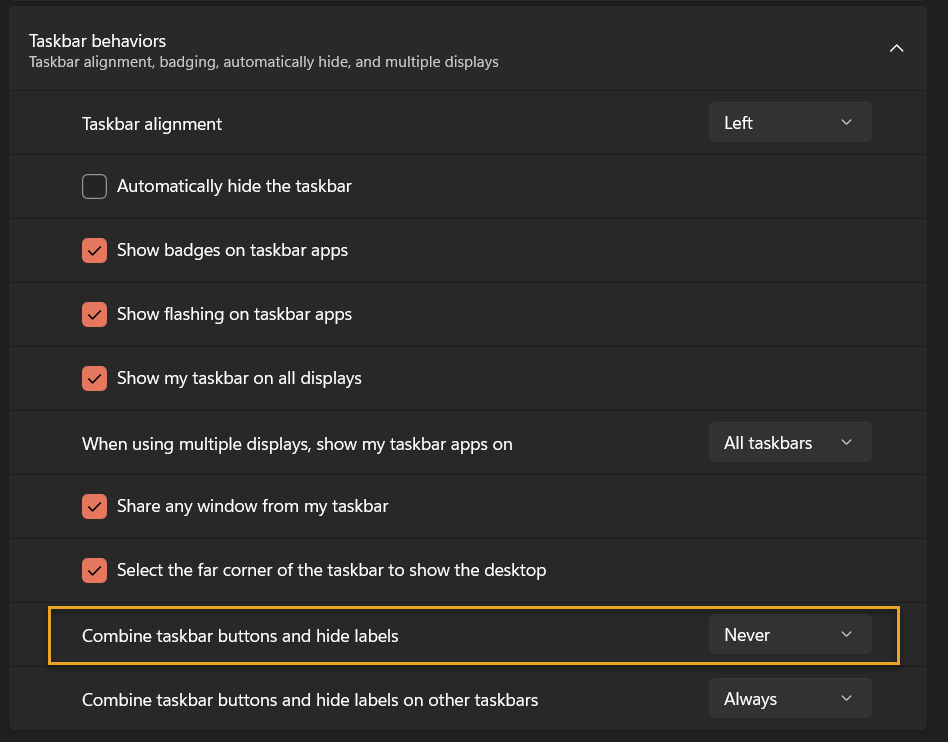Uncheck Show badges on taskbar apps
The width and height of the screenshot is (948, 742).
click(x=94, y=250)
